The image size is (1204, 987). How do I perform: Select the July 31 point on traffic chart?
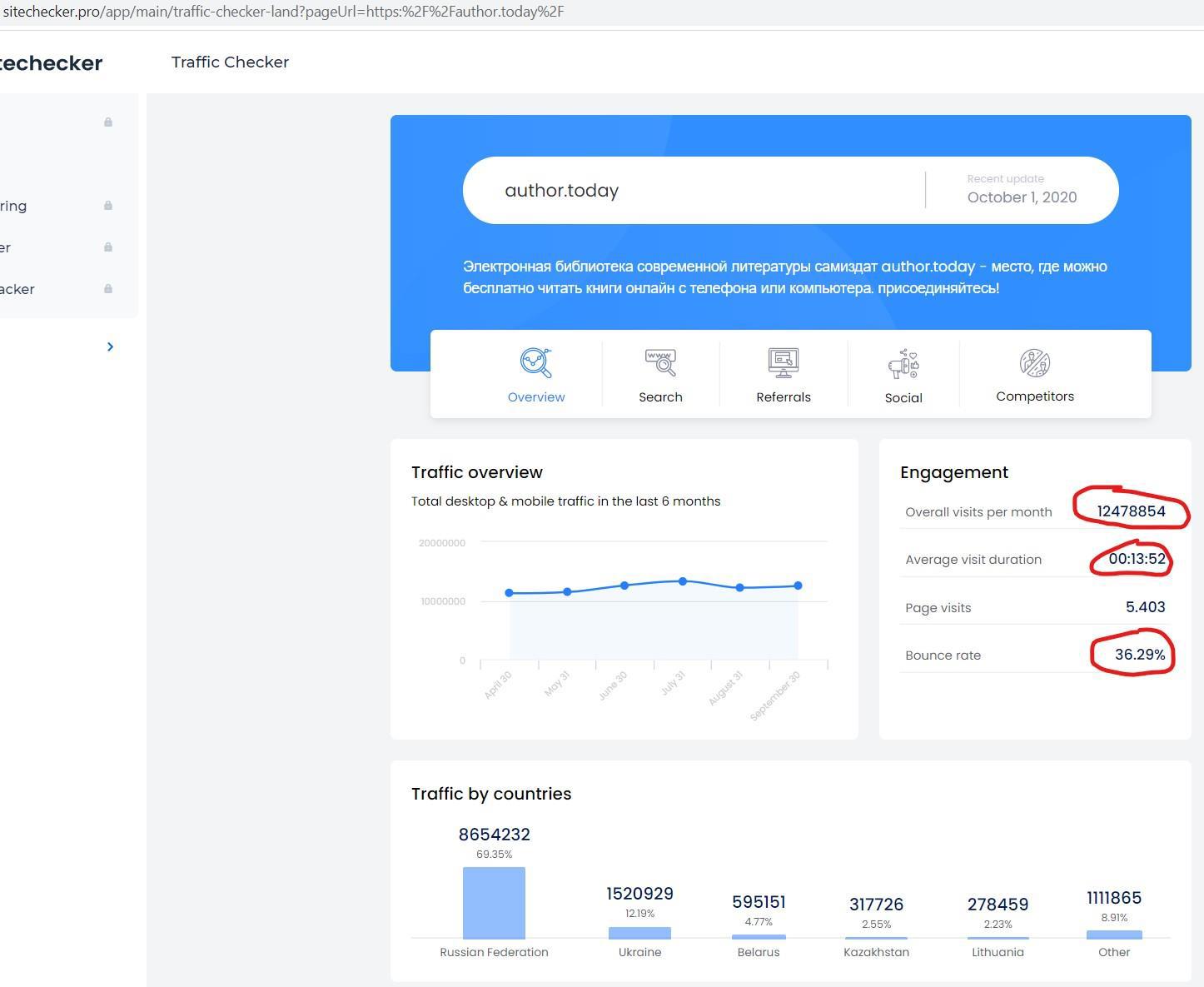tap(683, 581)
